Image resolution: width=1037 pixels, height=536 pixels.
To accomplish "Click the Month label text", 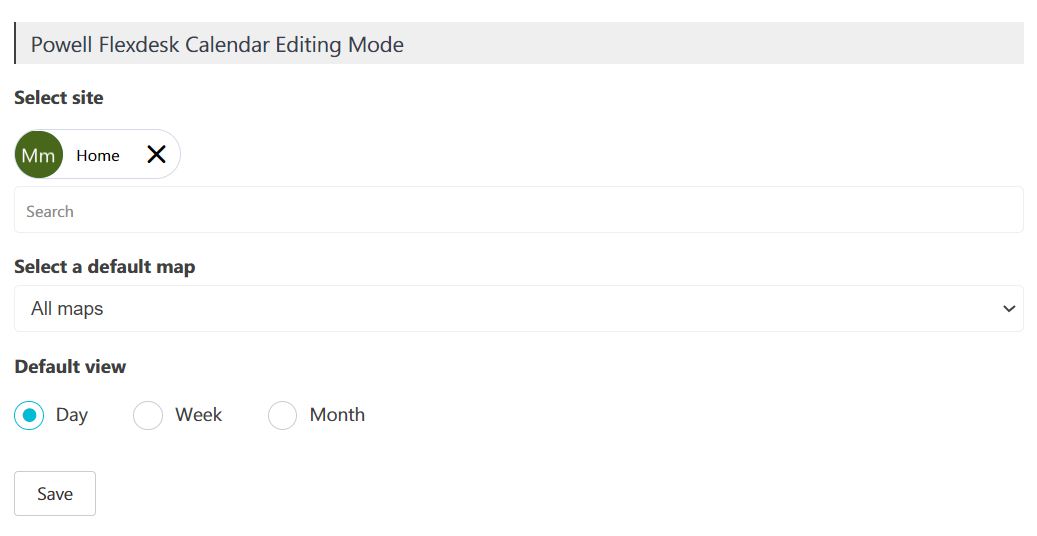I will [337, 415].
